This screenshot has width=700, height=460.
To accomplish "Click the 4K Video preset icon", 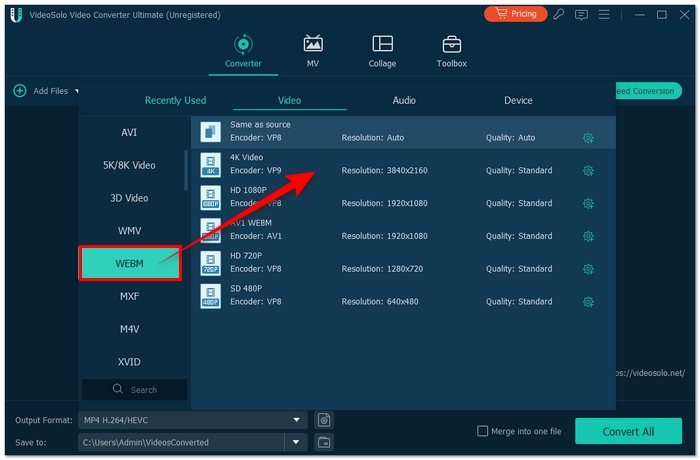I will point(210,165).
